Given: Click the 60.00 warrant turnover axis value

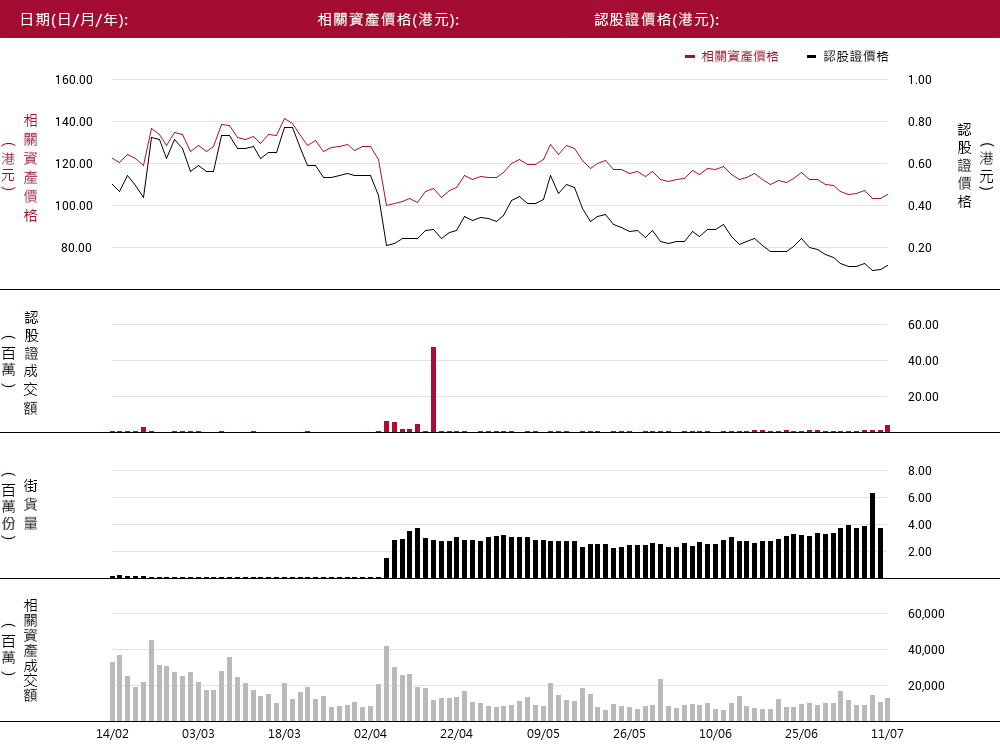Looking at the screenshot, I should point(923,325).
